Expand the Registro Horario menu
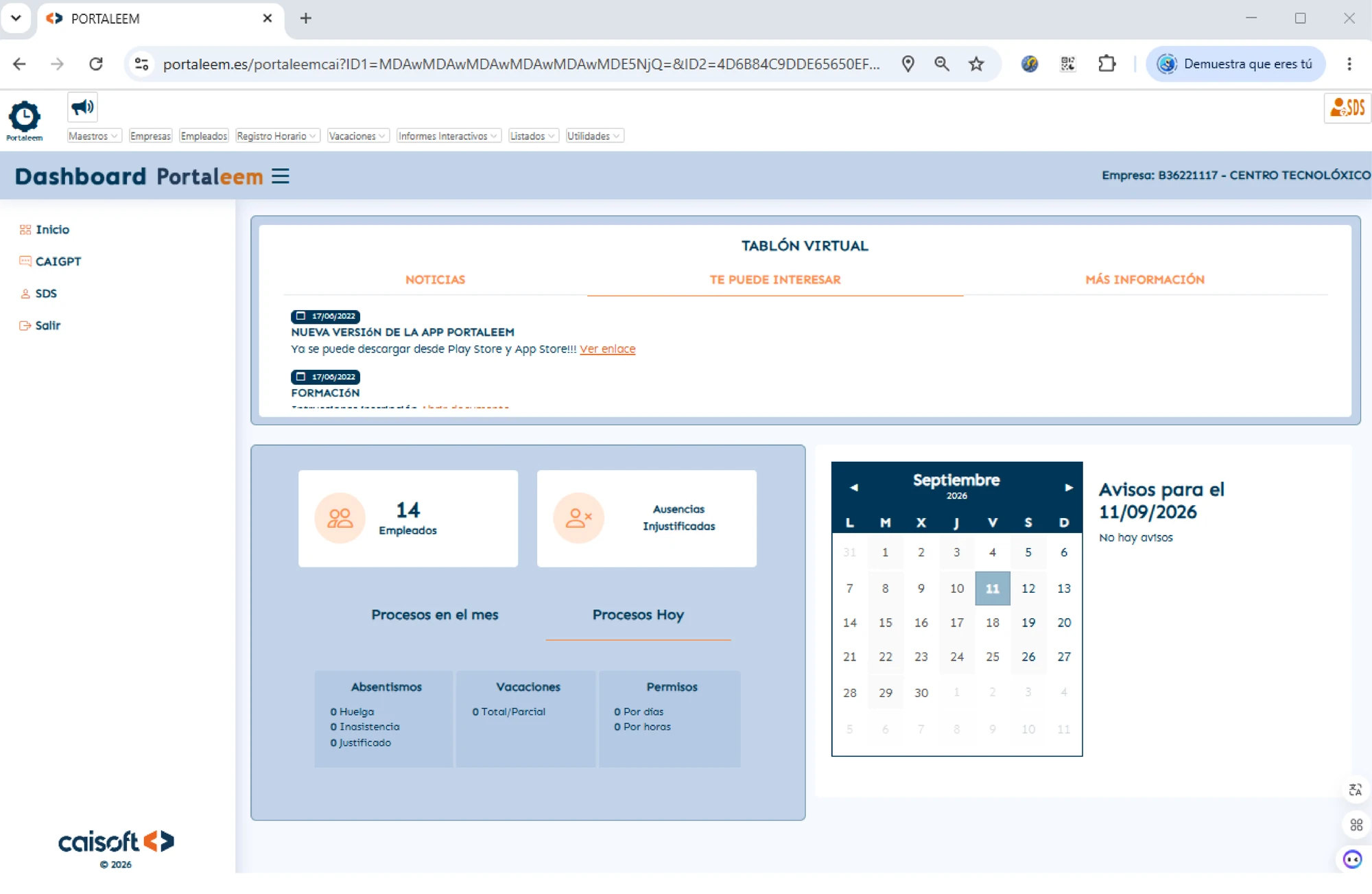 [277, 136]
